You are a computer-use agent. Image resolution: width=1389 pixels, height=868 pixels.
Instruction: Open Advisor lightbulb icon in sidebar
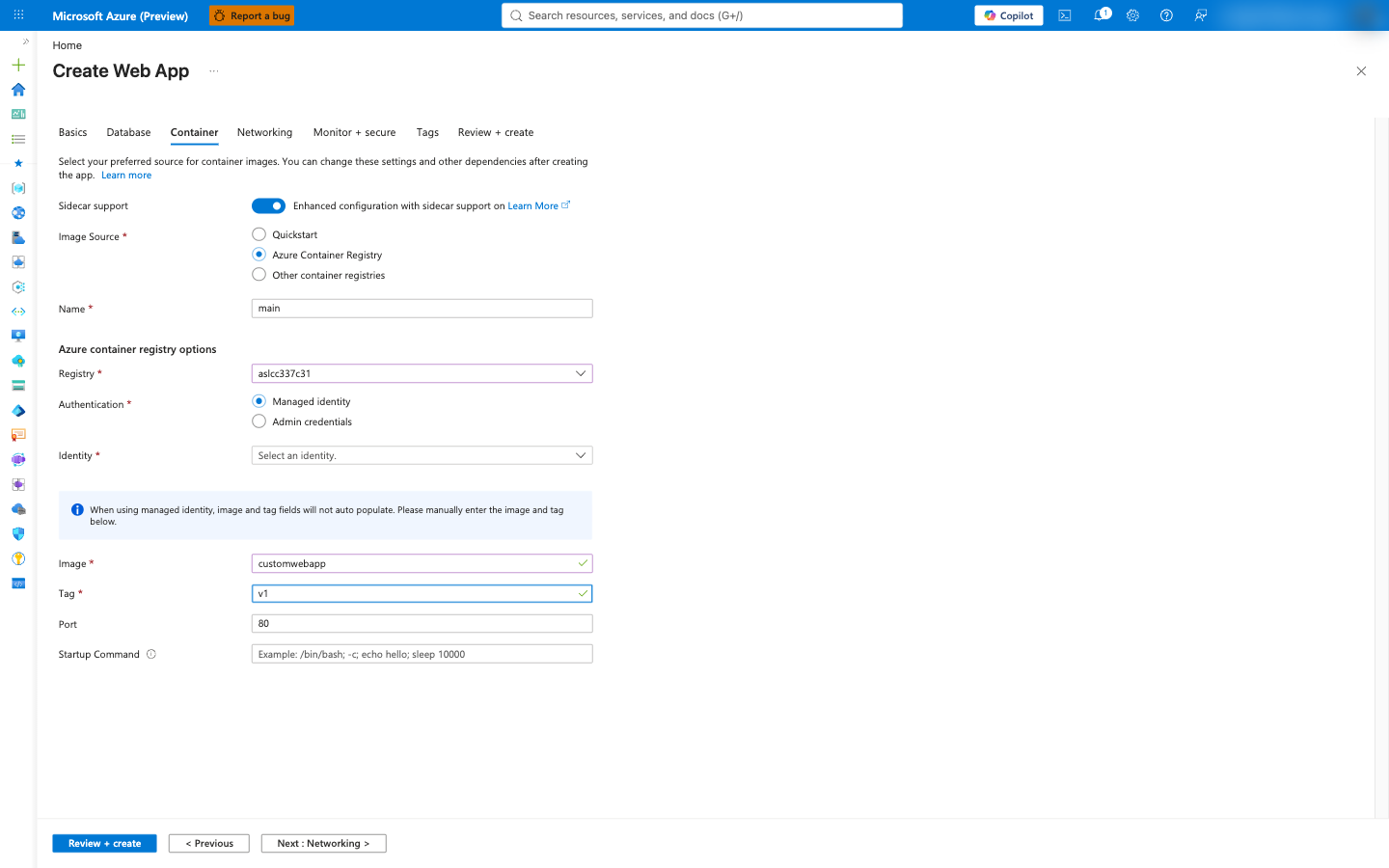pyautogui.click(x=18, y=558)
